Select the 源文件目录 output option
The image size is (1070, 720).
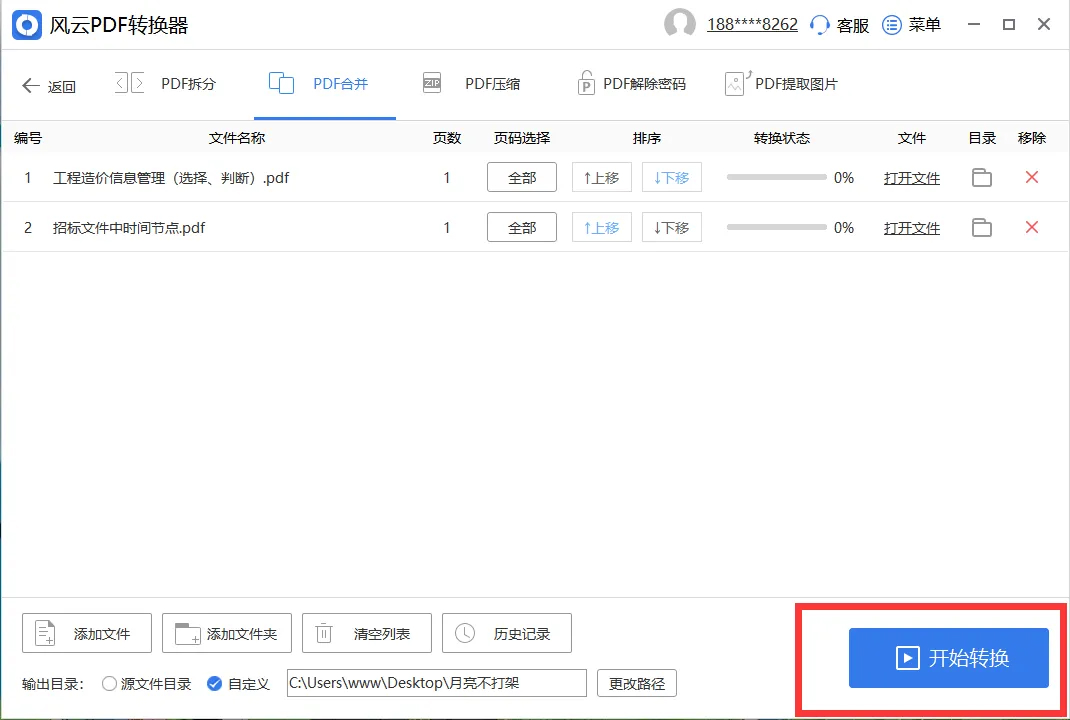click(110, 683)
